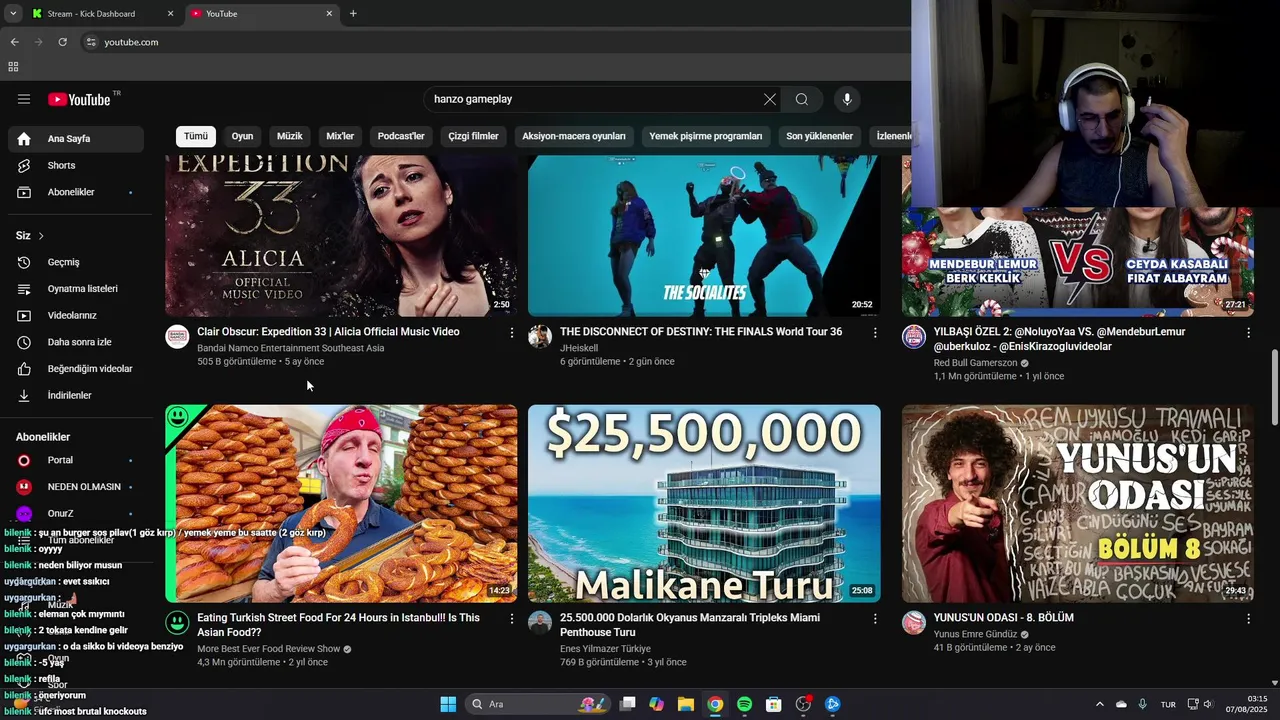Select Yemek pişirme programları filter chip

(x=706, y=136)
